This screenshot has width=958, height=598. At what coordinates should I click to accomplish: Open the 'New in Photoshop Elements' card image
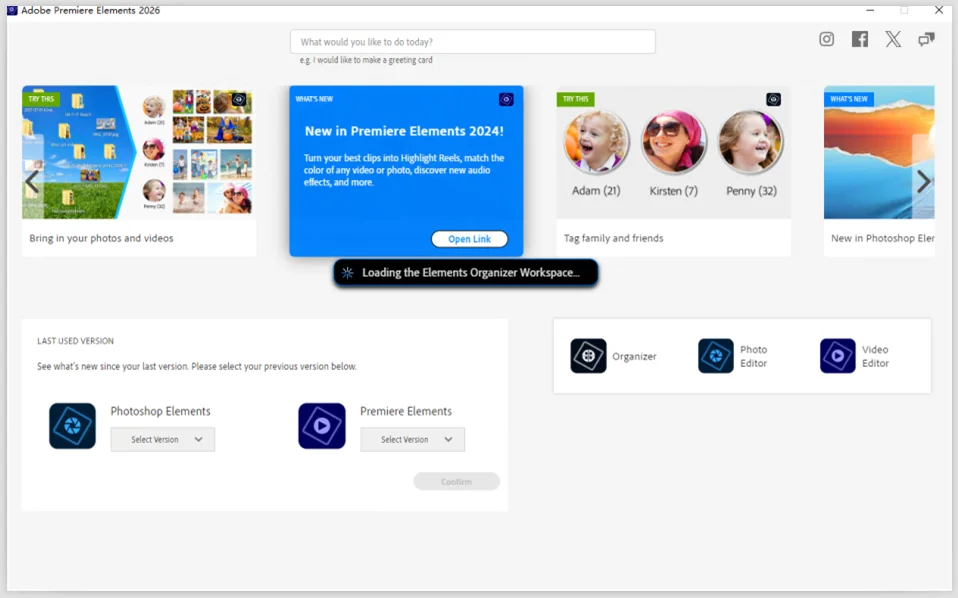879,152
